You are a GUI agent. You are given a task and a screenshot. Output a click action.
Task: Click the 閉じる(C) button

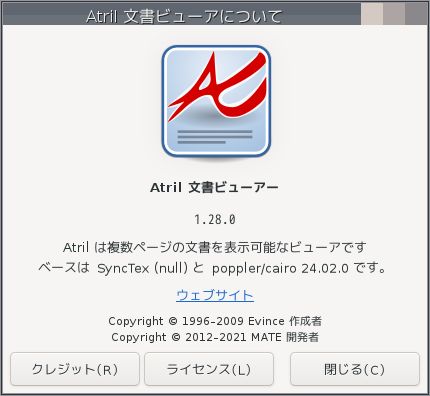point(355,369)
